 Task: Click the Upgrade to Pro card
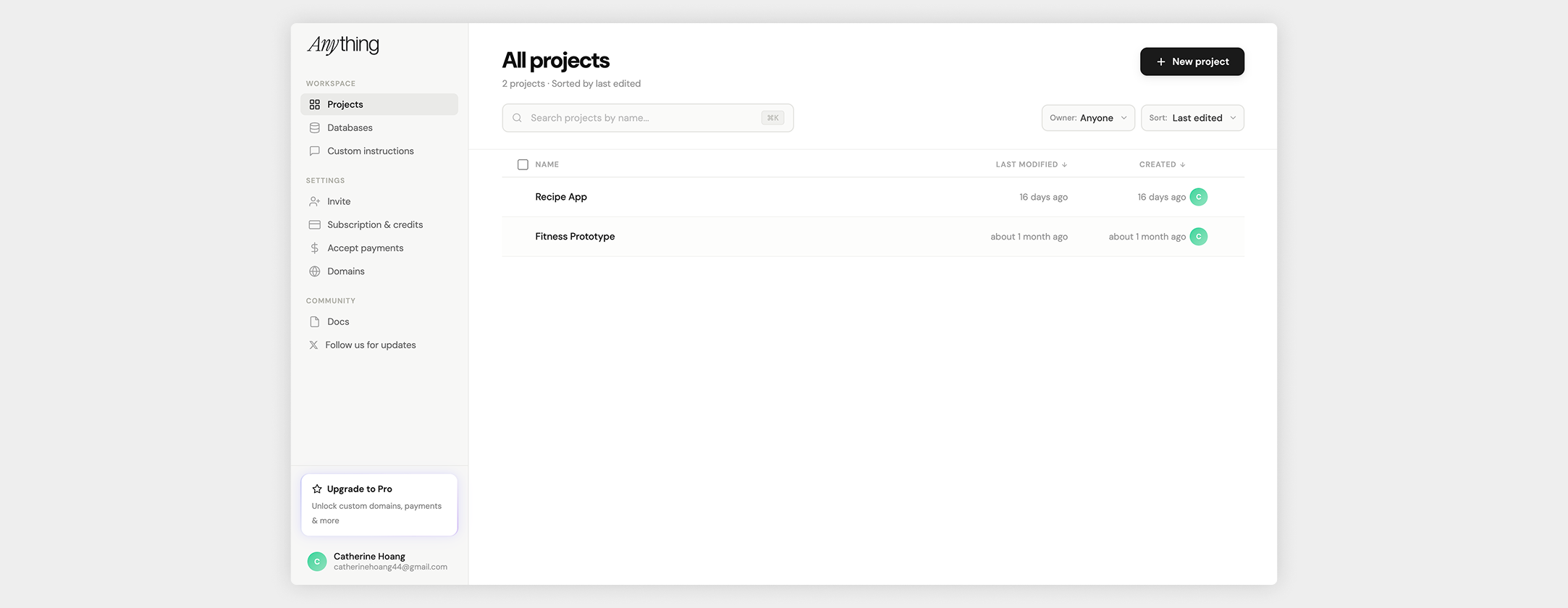pos(379,504)
